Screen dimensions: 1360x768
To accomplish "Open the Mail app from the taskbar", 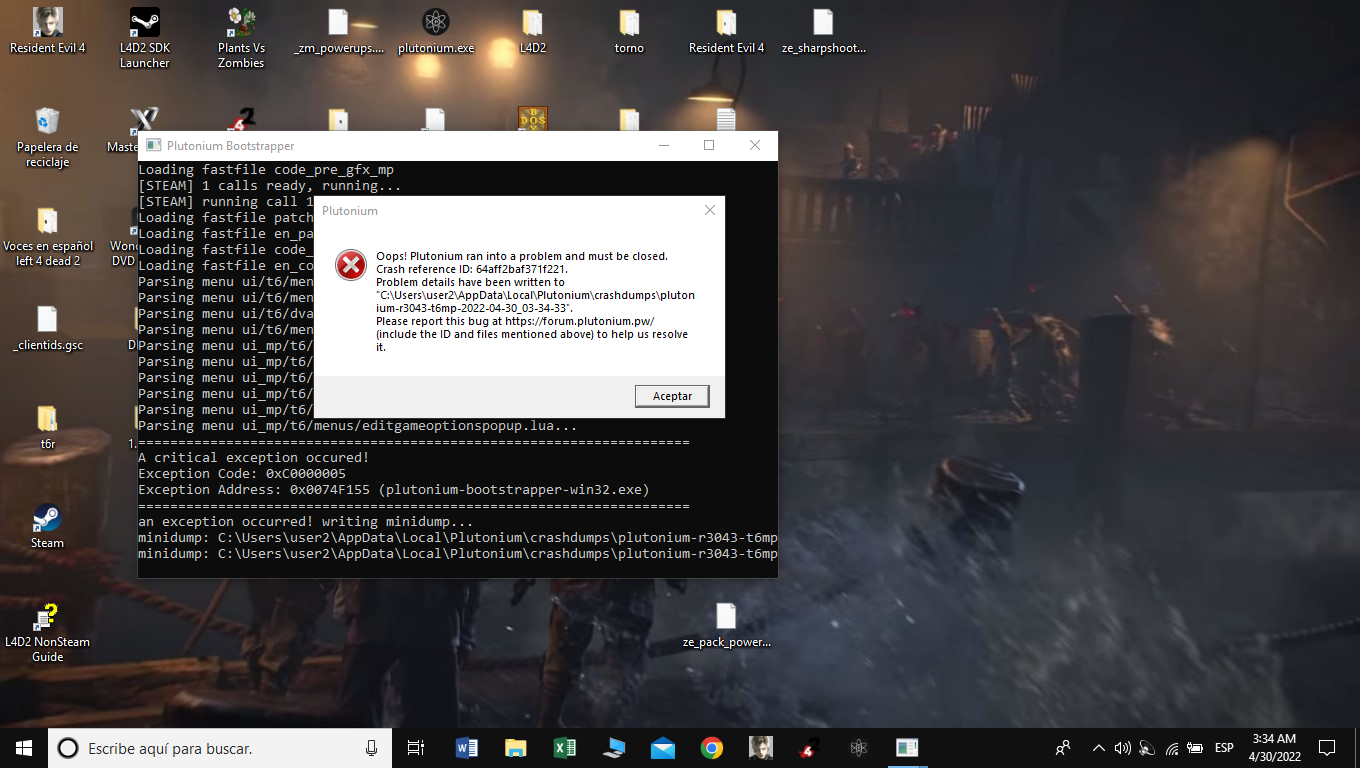I will [662, 748].
